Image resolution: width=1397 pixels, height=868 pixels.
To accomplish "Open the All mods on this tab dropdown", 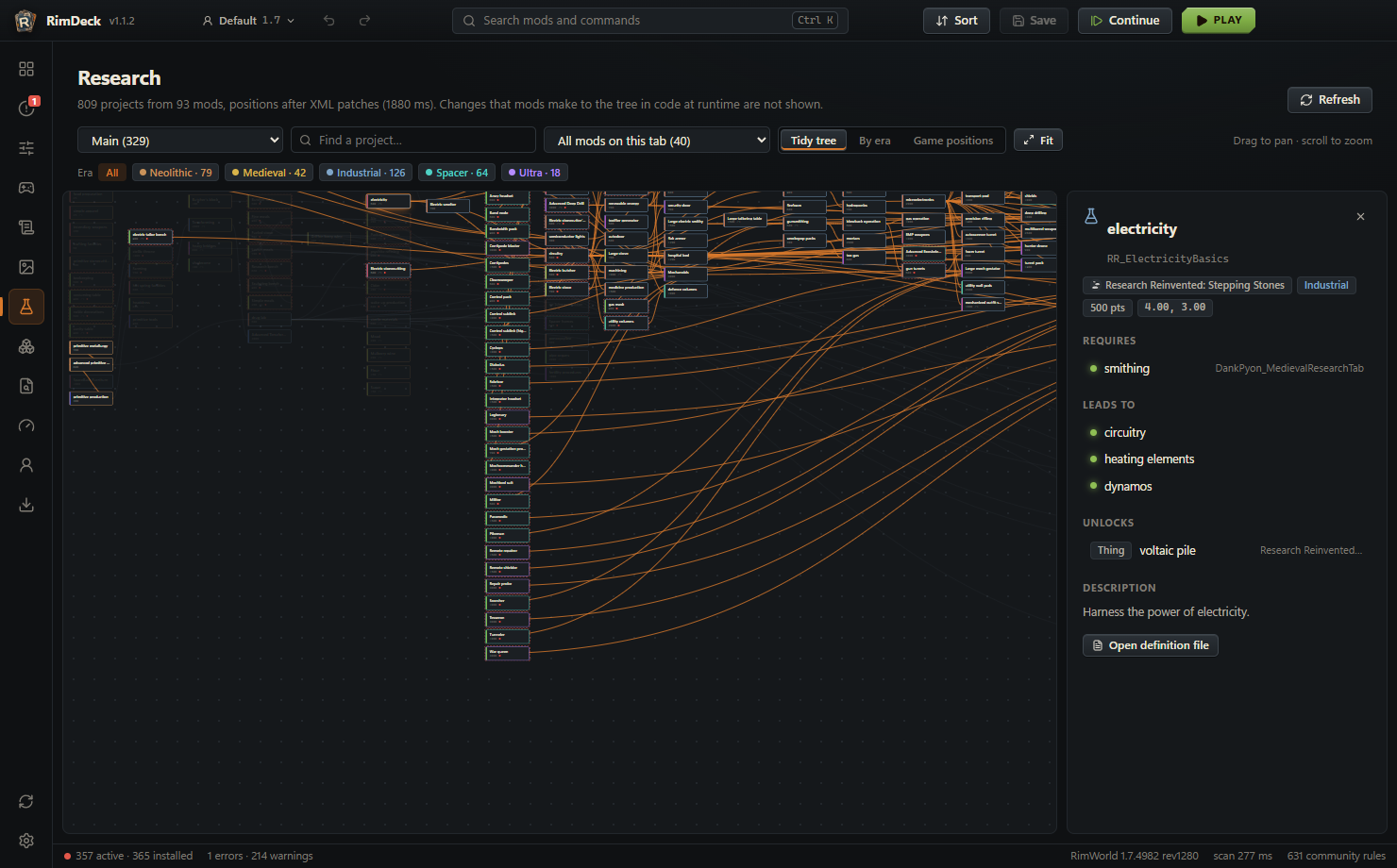I will click(x=657, y=141).
